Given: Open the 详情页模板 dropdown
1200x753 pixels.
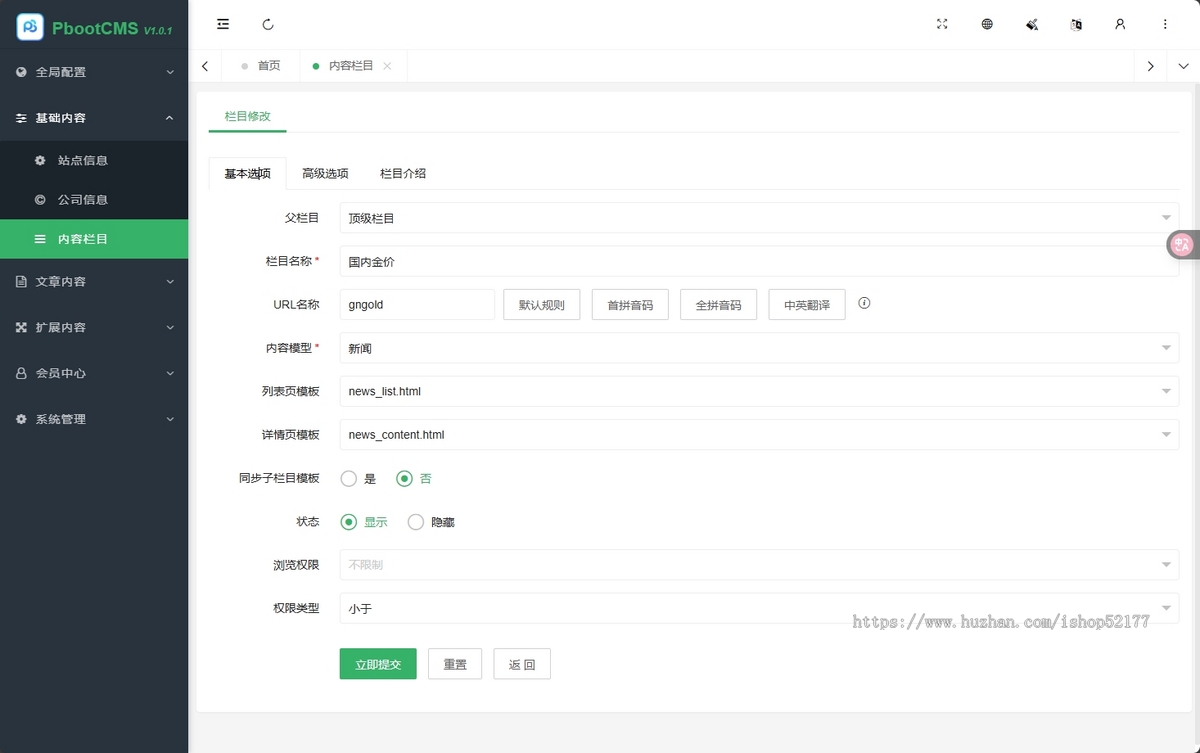Looking at the screenshot, I should pos(759,435).
